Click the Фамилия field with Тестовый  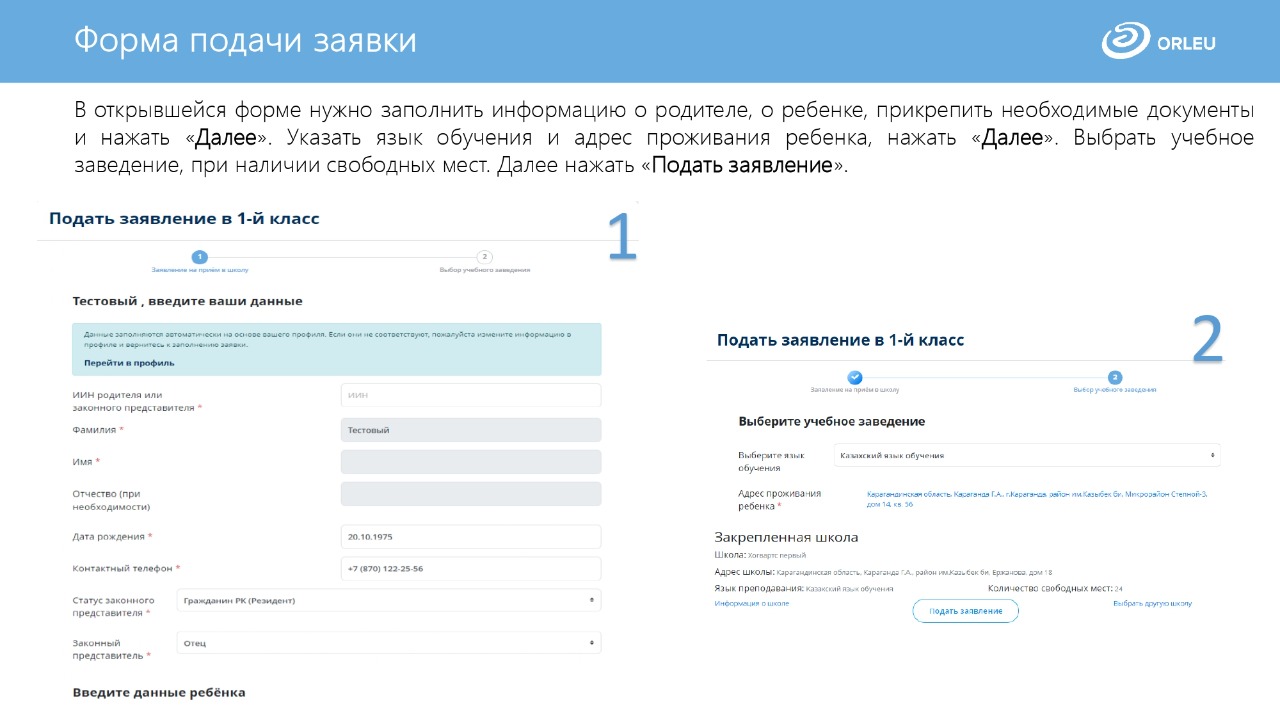click(470, 430)
